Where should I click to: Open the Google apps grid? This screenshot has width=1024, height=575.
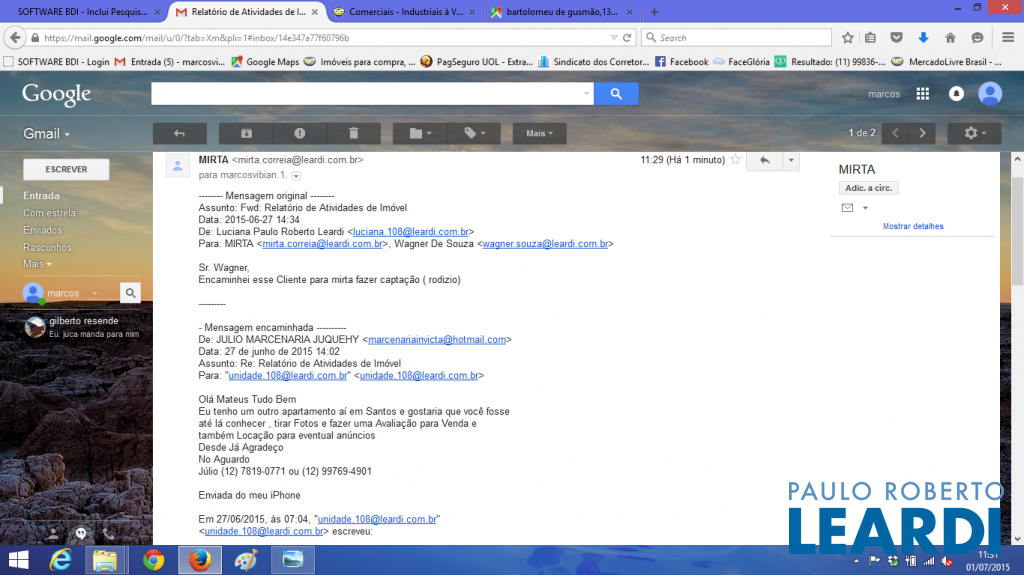(922, 94)
